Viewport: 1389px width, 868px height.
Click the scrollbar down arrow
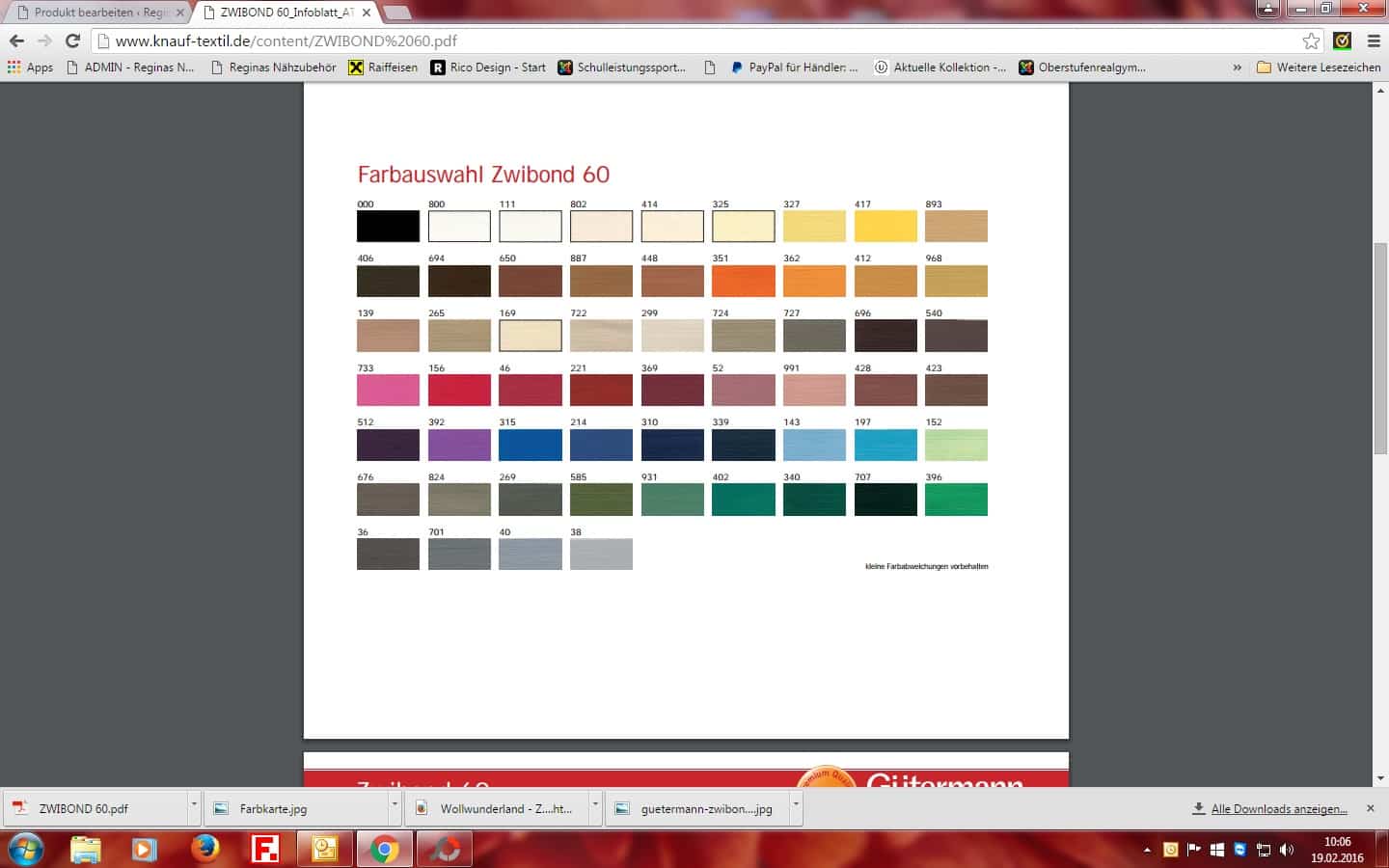(x=1380, y=778)
